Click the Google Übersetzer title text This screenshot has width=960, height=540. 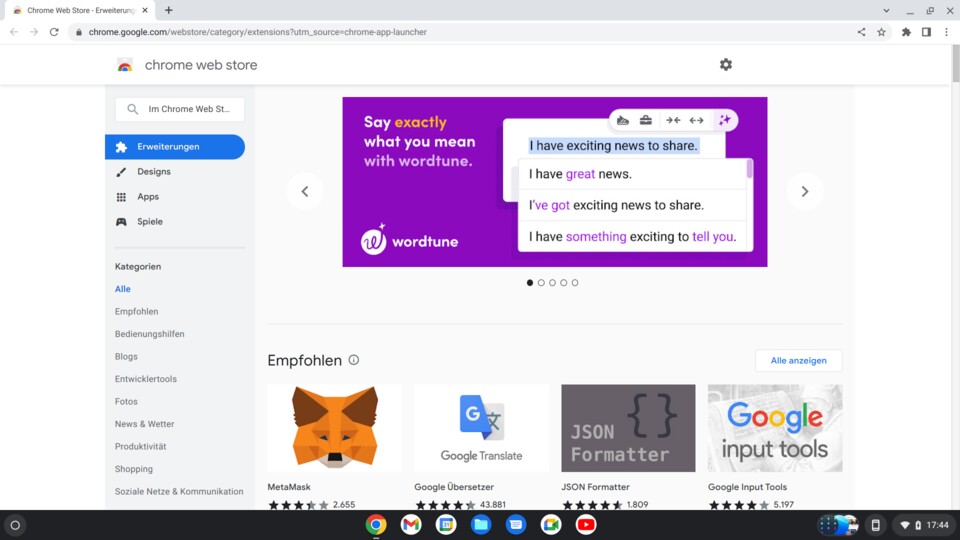(x=454, y=487)
